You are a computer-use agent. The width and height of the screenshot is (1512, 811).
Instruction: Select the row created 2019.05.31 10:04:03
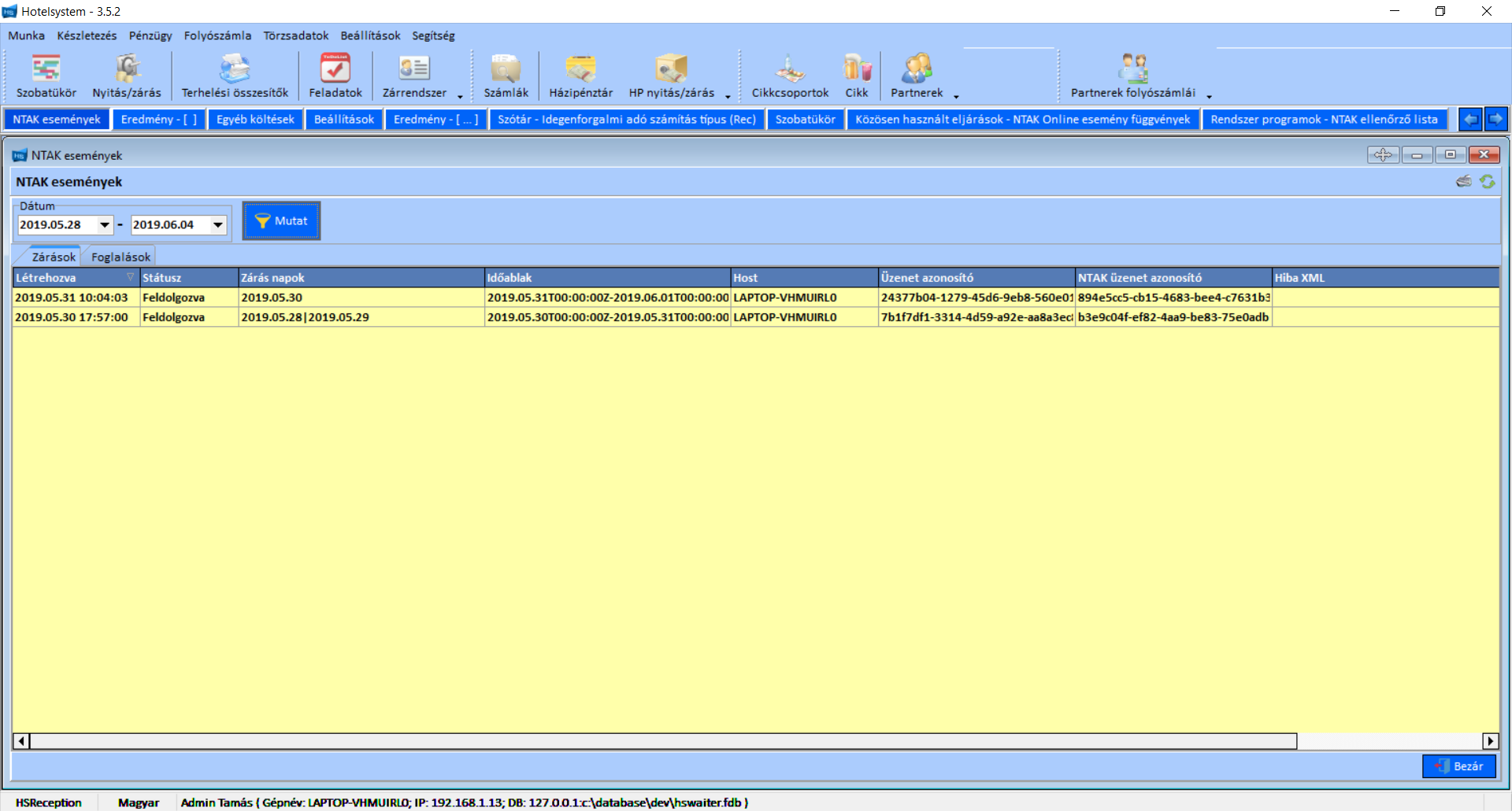click(755, 298)
